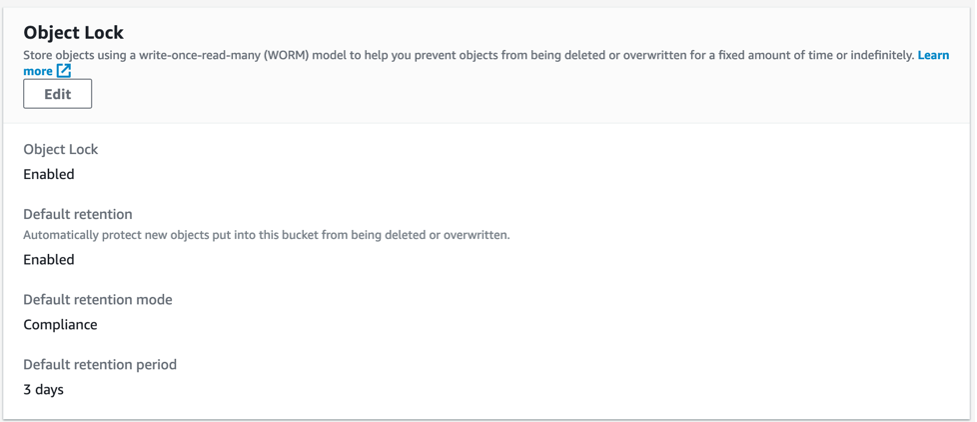
Task: Select the Default retention mode label
Action: (97, 299)
